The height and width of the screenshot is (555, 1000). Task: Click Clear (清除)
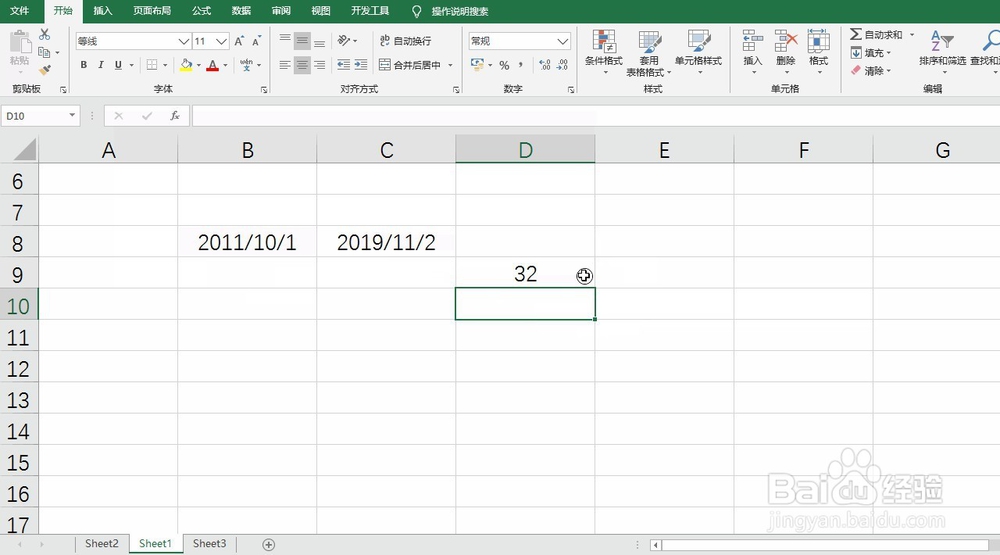click(x=871, y=71)
